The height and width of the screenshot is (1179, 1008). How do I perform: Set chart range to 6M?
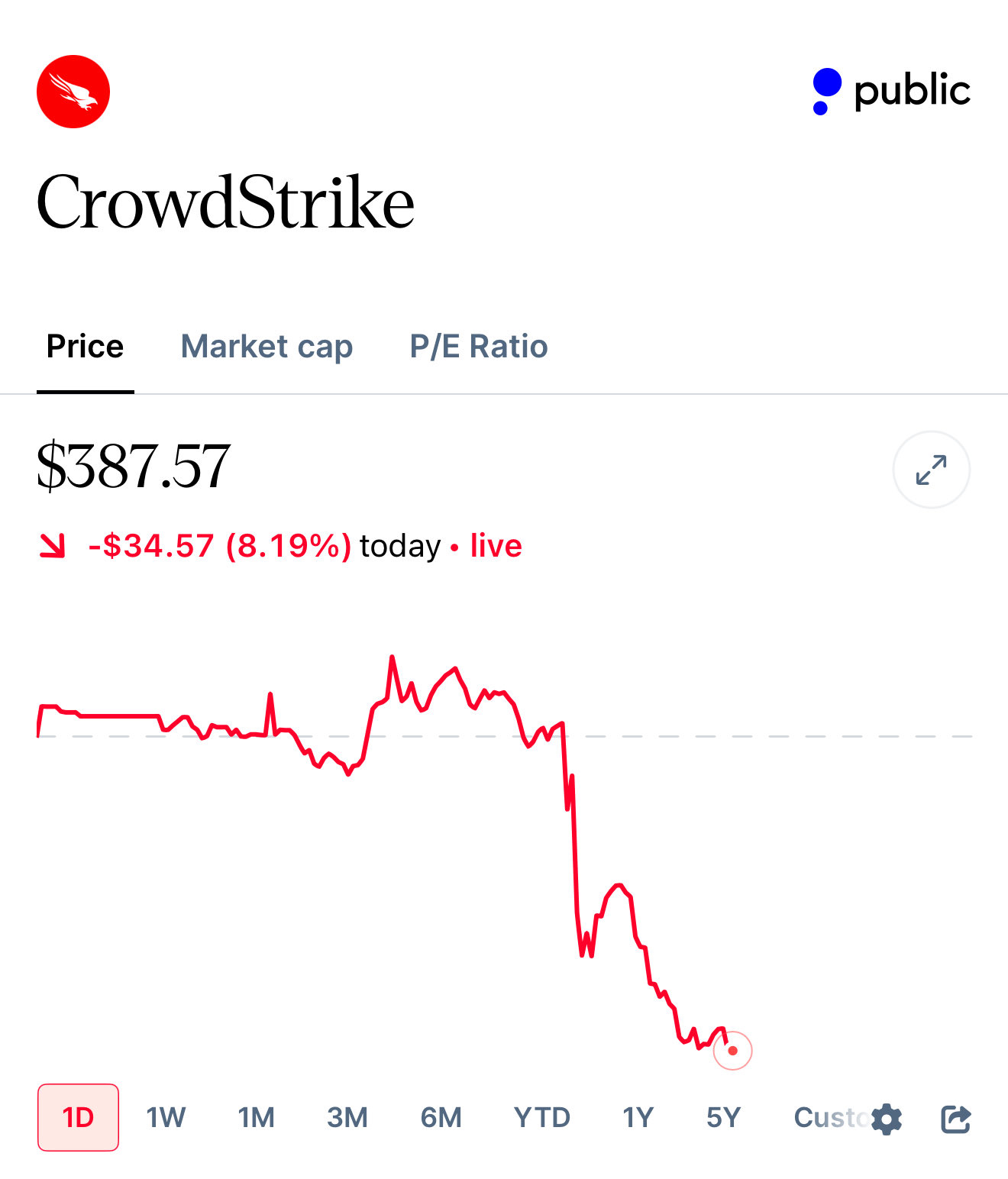point(441,1118)
